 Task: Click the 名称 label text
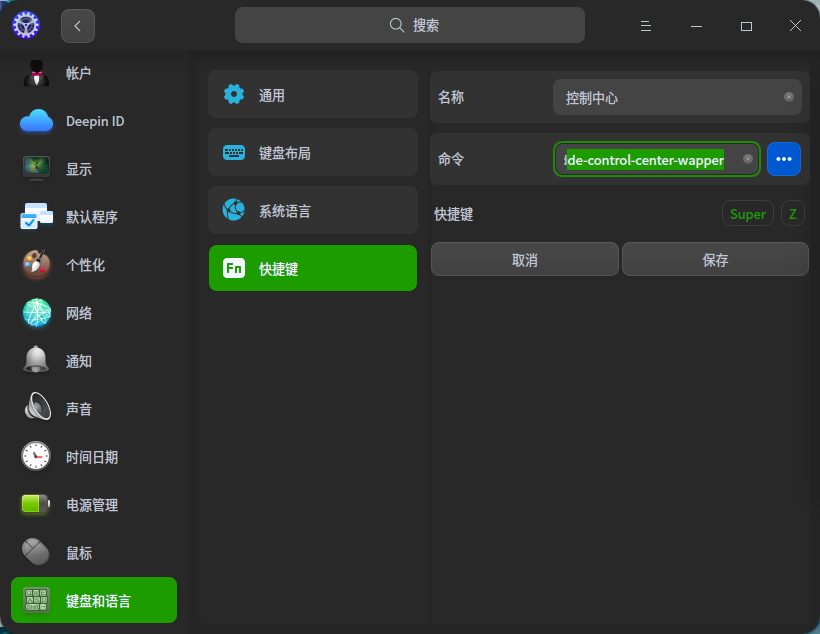pyautogui.click(x=451, y=97)
